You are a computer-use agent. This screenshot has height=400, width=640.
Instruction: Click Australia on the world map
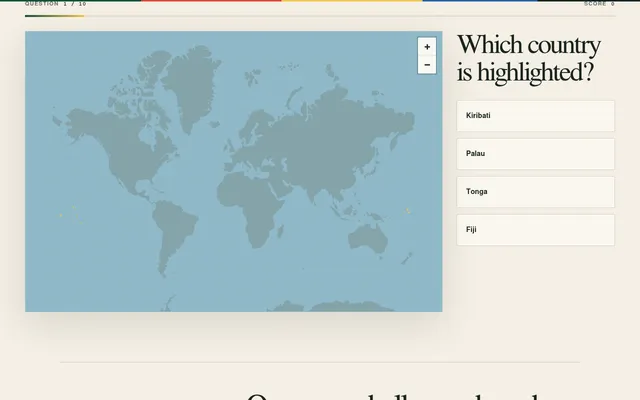[x=368, y=237]
